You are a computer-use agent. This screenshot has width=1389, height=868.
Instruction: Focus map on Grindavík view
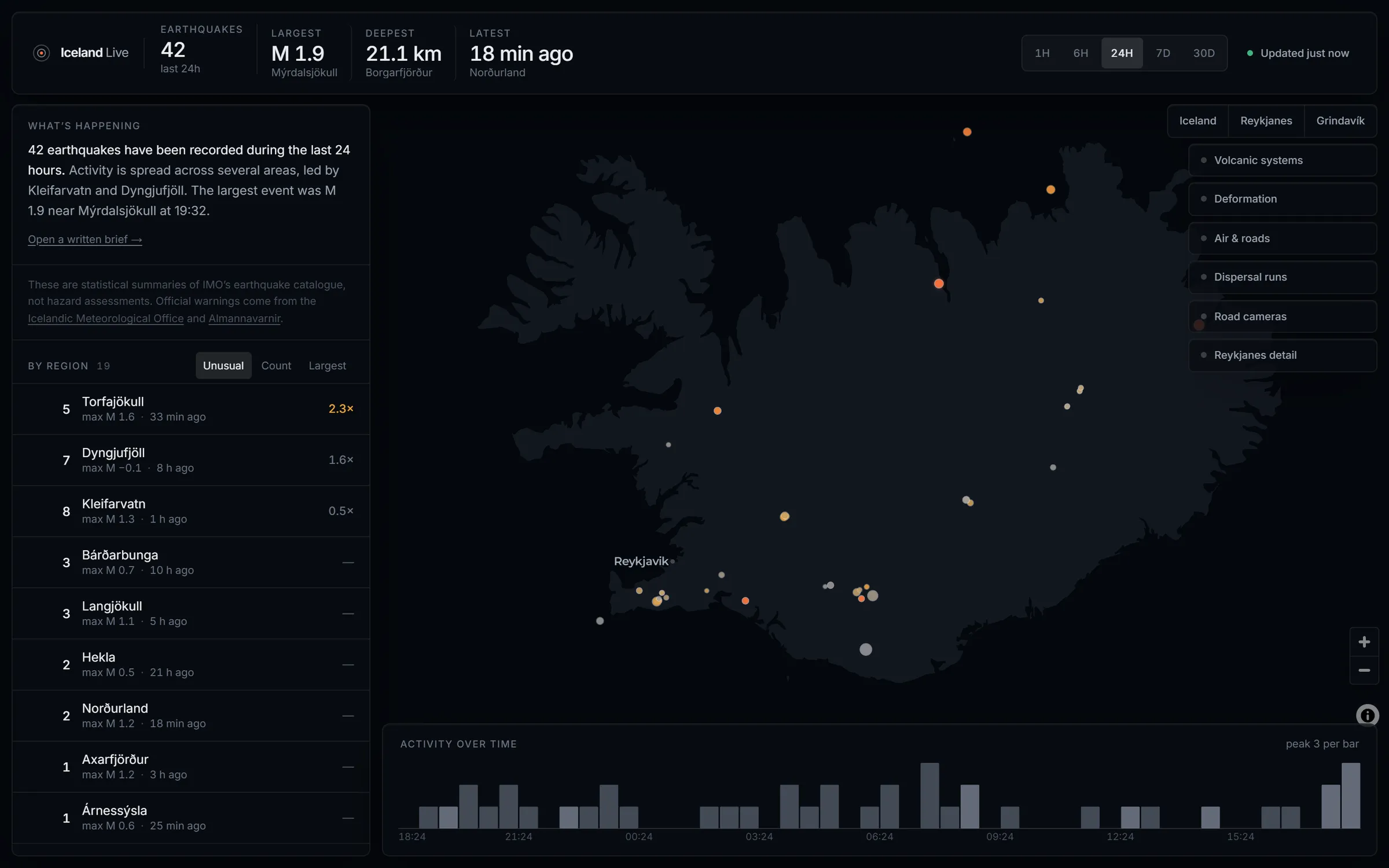[x=1340, y=121]
